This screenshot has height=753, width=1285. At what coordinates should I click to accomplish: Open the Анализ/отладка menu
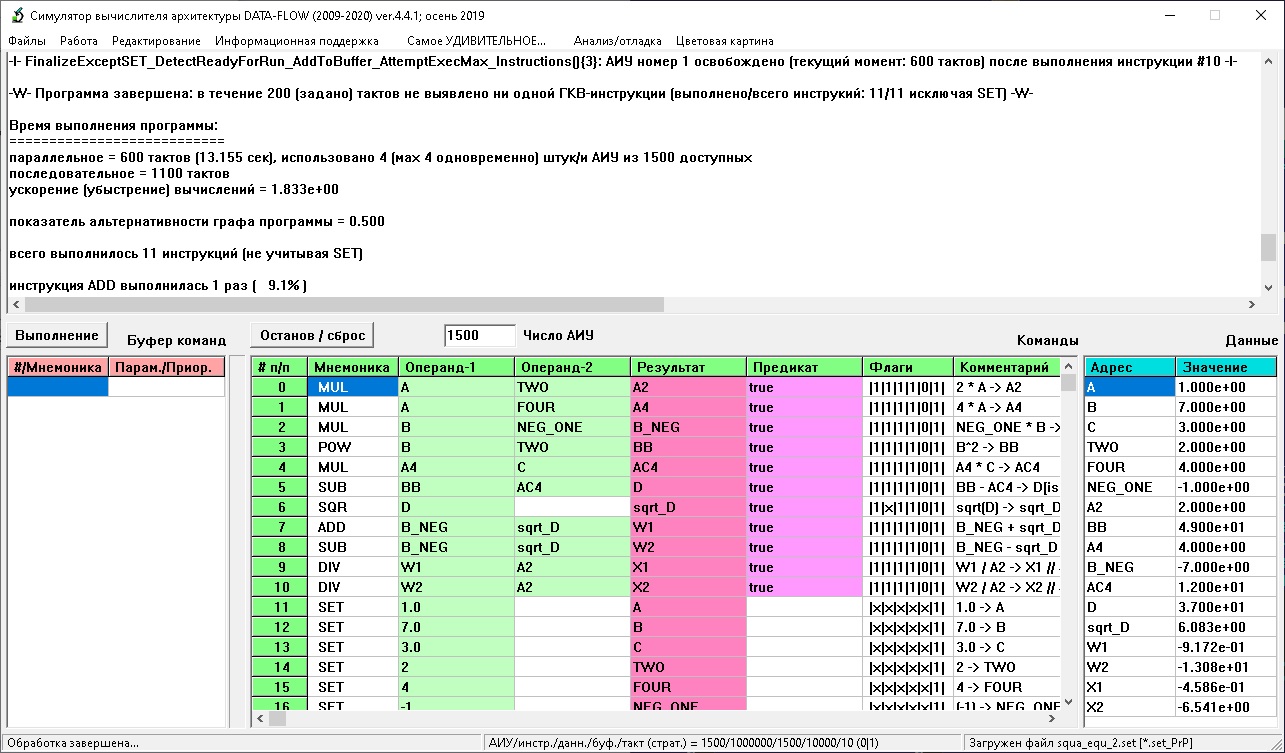(x=617, y=41)
